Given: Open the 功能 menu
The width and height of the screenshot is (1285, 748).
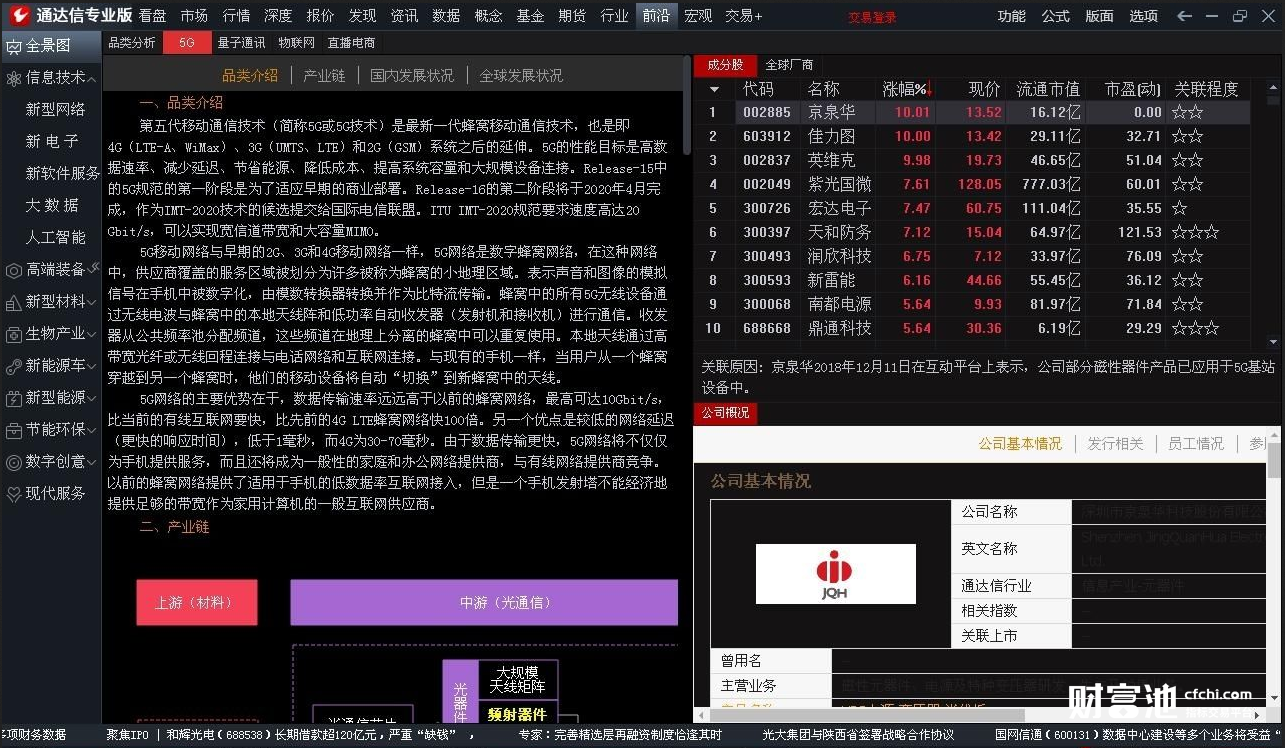Looking at the screenshot, I should pos(1012,16).
